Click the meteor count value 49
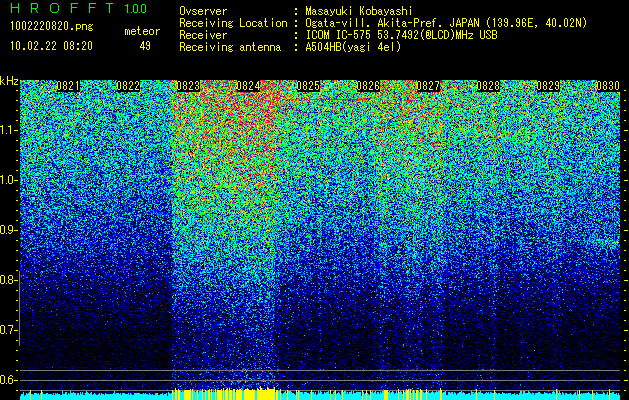This screenshot has height=400, width=629. tap(145, 46)
